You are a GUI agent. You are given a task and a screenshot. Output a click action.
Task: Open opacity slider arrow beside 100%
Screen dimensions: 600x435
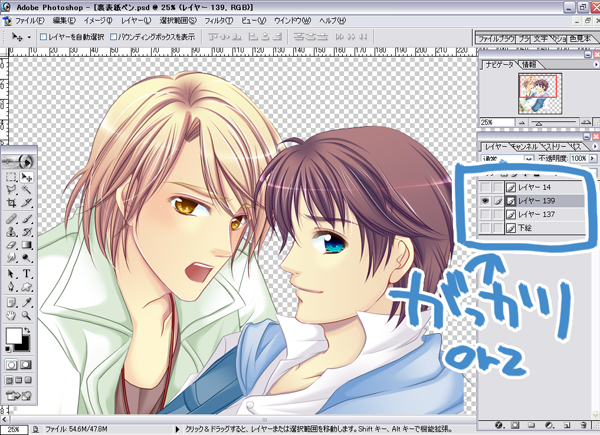(593, 158)
